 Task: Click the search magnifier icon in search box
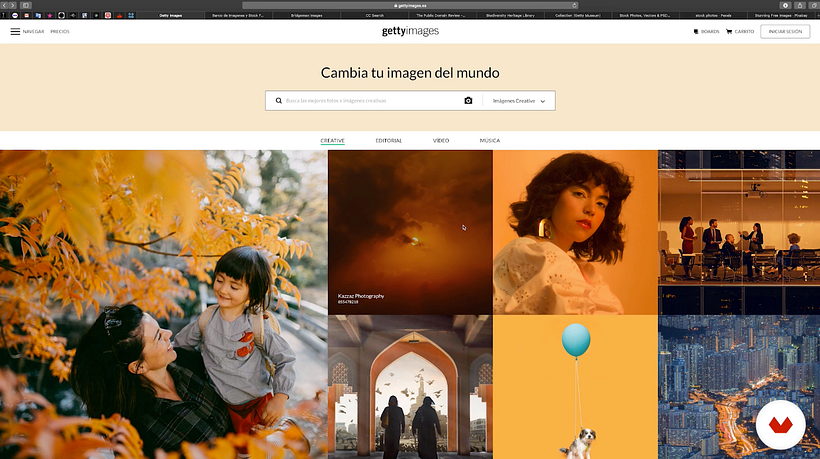pyautogui.click(x=279, y=100)
